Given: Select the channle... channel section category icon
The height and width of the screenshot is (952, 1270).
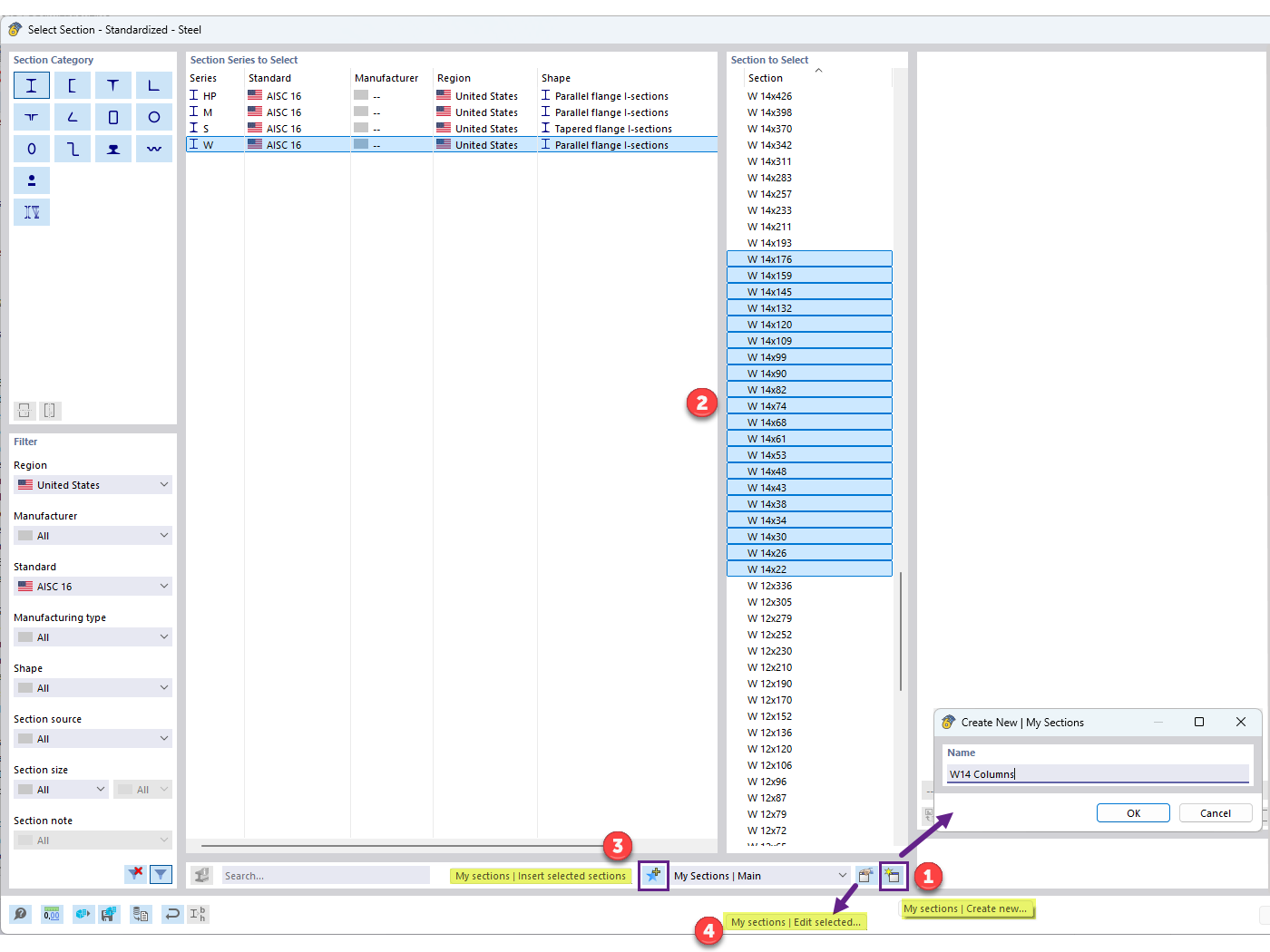Looking at the screenshot, I should tap(73, 85).
